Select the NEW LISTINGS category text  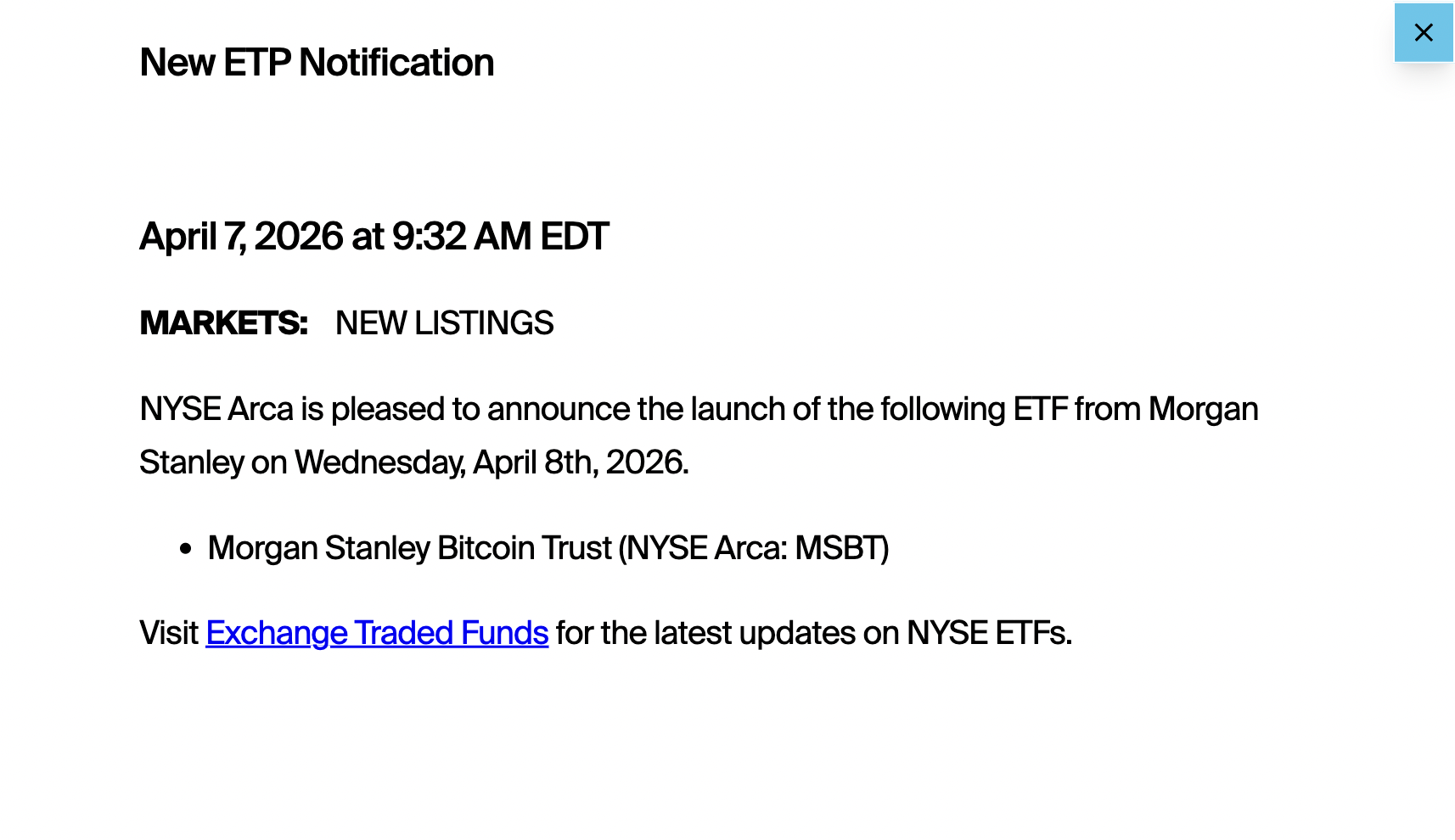click(444, 323)
